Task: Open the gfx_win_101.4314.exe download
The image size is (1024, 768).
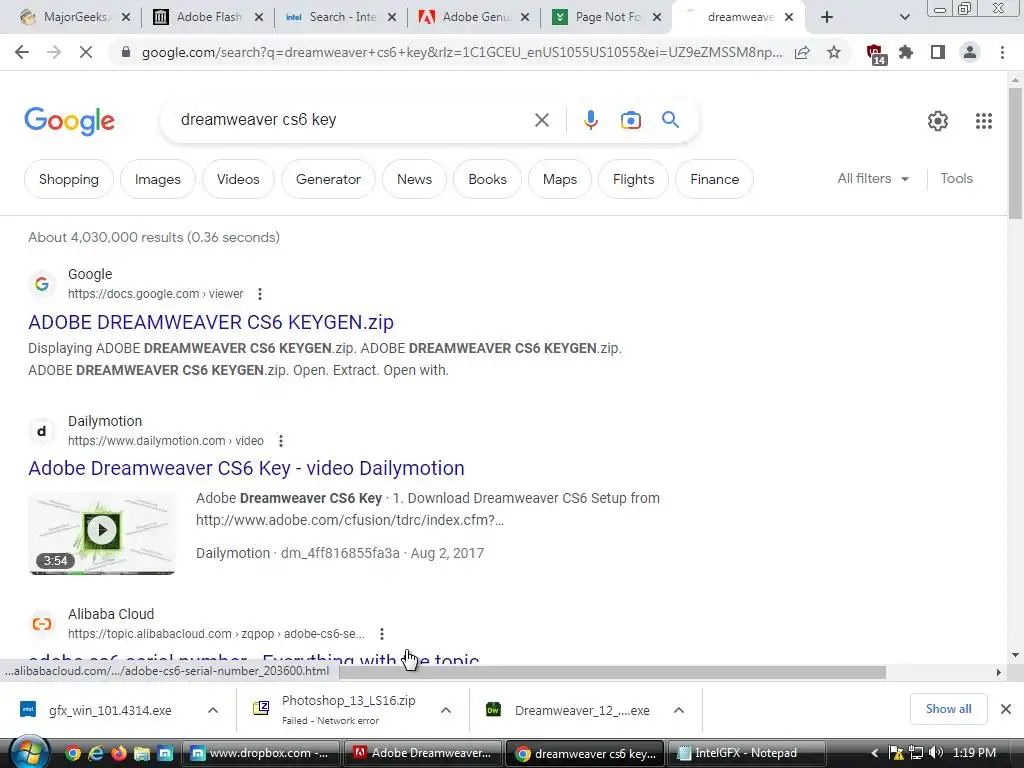Action: [110, 711]
